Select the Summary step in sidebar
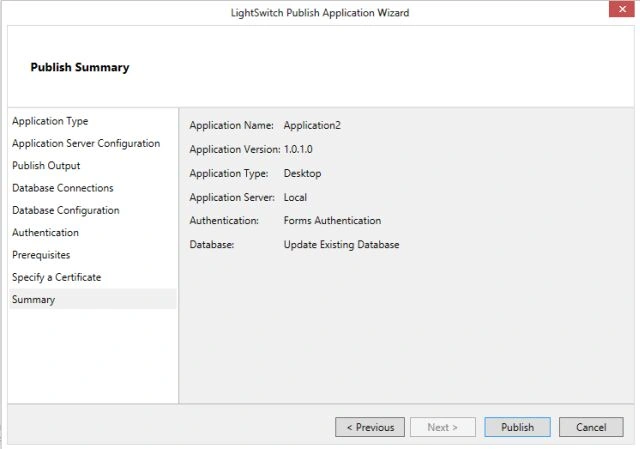This screenshot has width=640, height=449. coord(93,299)
